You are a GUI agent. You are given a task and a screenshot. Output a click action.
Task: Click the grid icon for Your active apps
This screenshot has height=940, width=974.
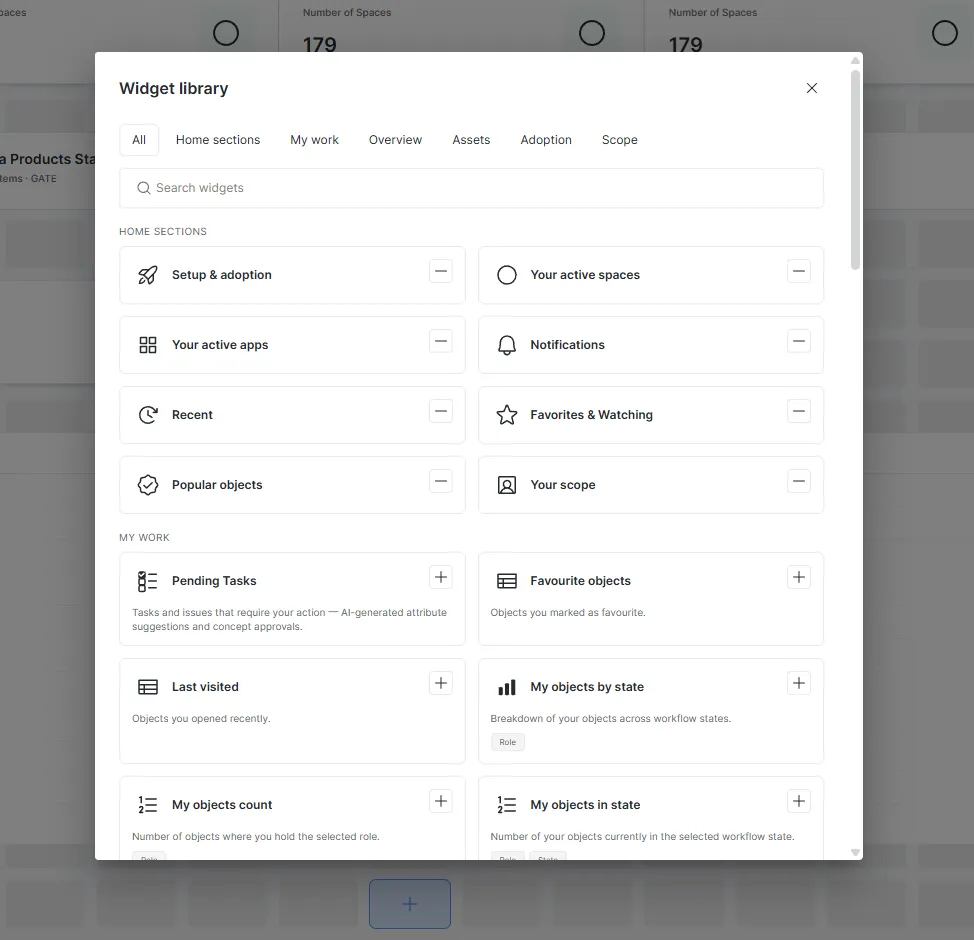click(148, 345)
